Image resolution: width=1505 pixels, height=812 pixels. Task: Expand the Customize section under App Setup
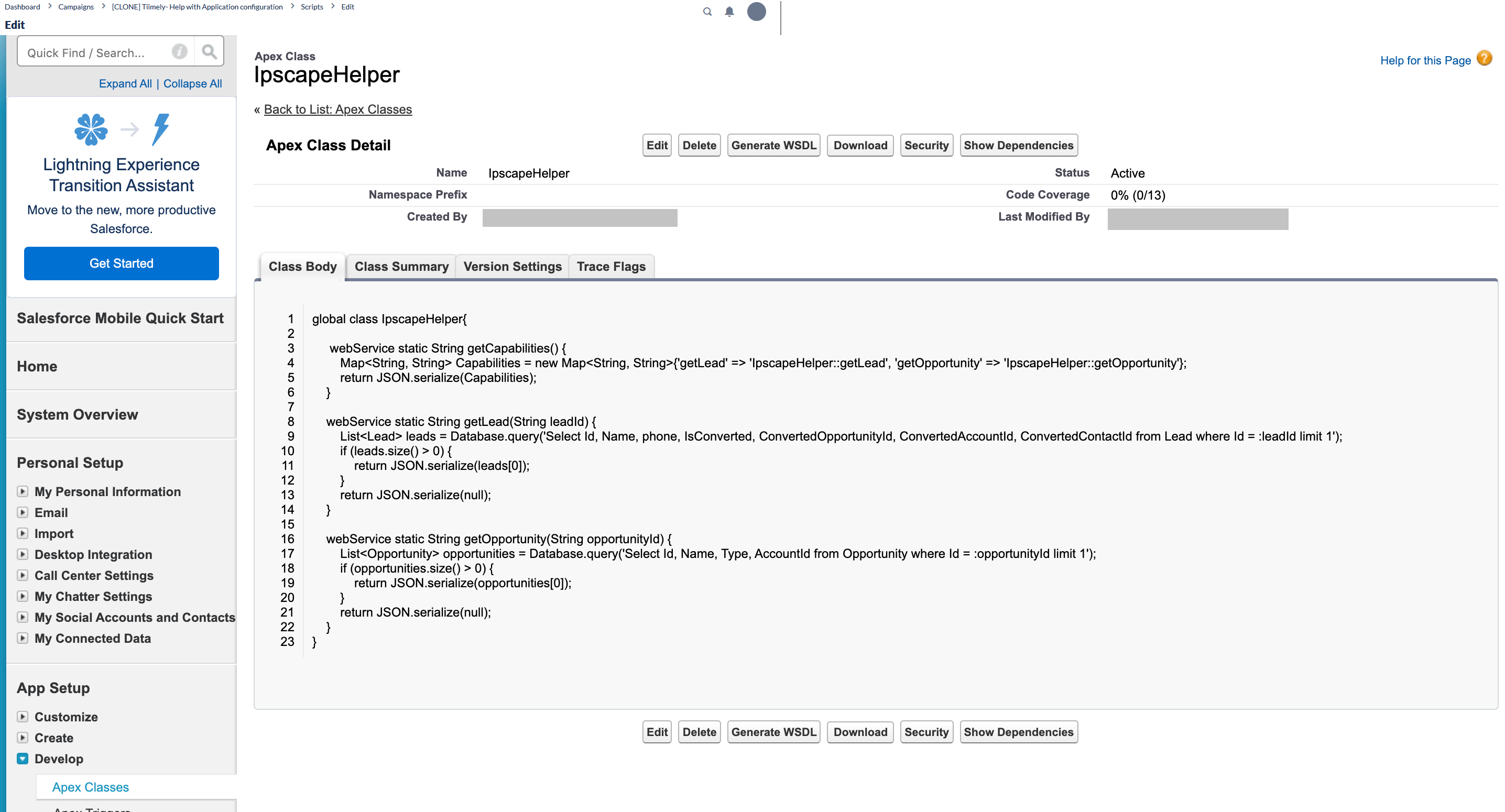(24, 717)
